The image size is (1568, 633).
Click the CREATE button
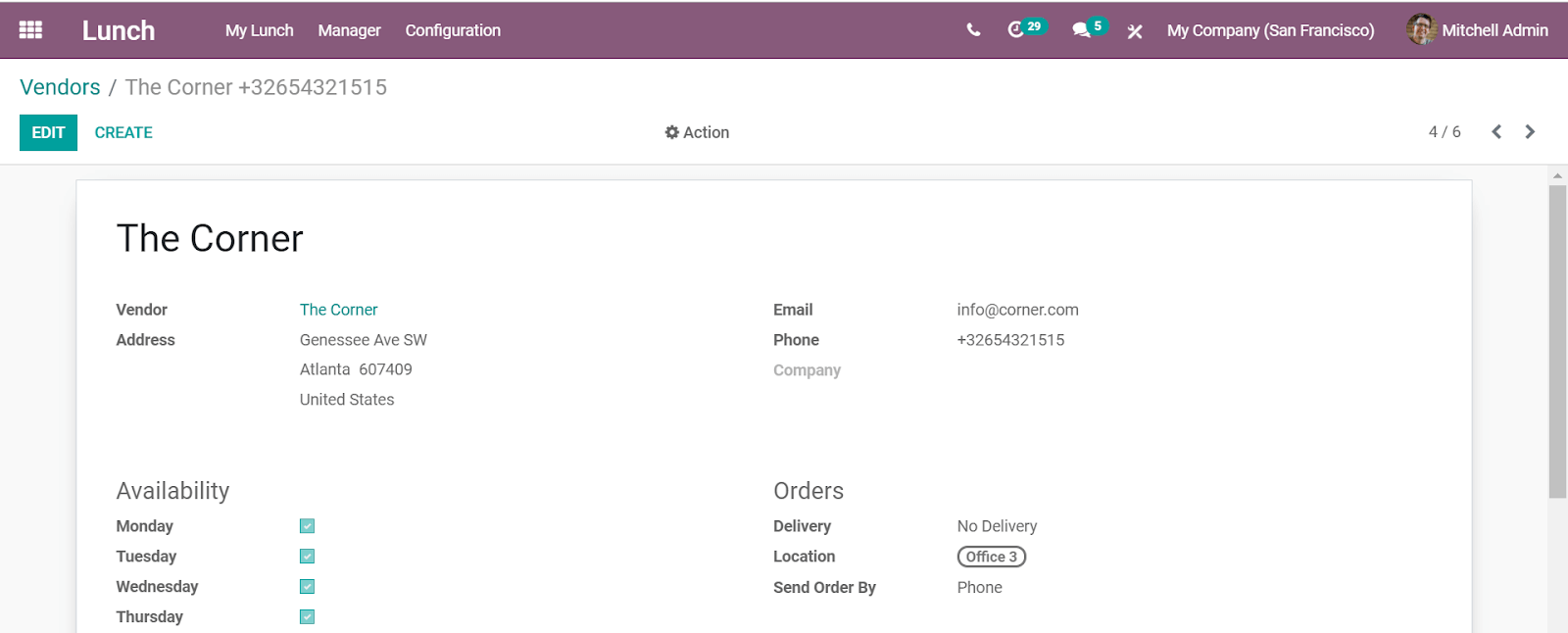click(x=123, y=132)
